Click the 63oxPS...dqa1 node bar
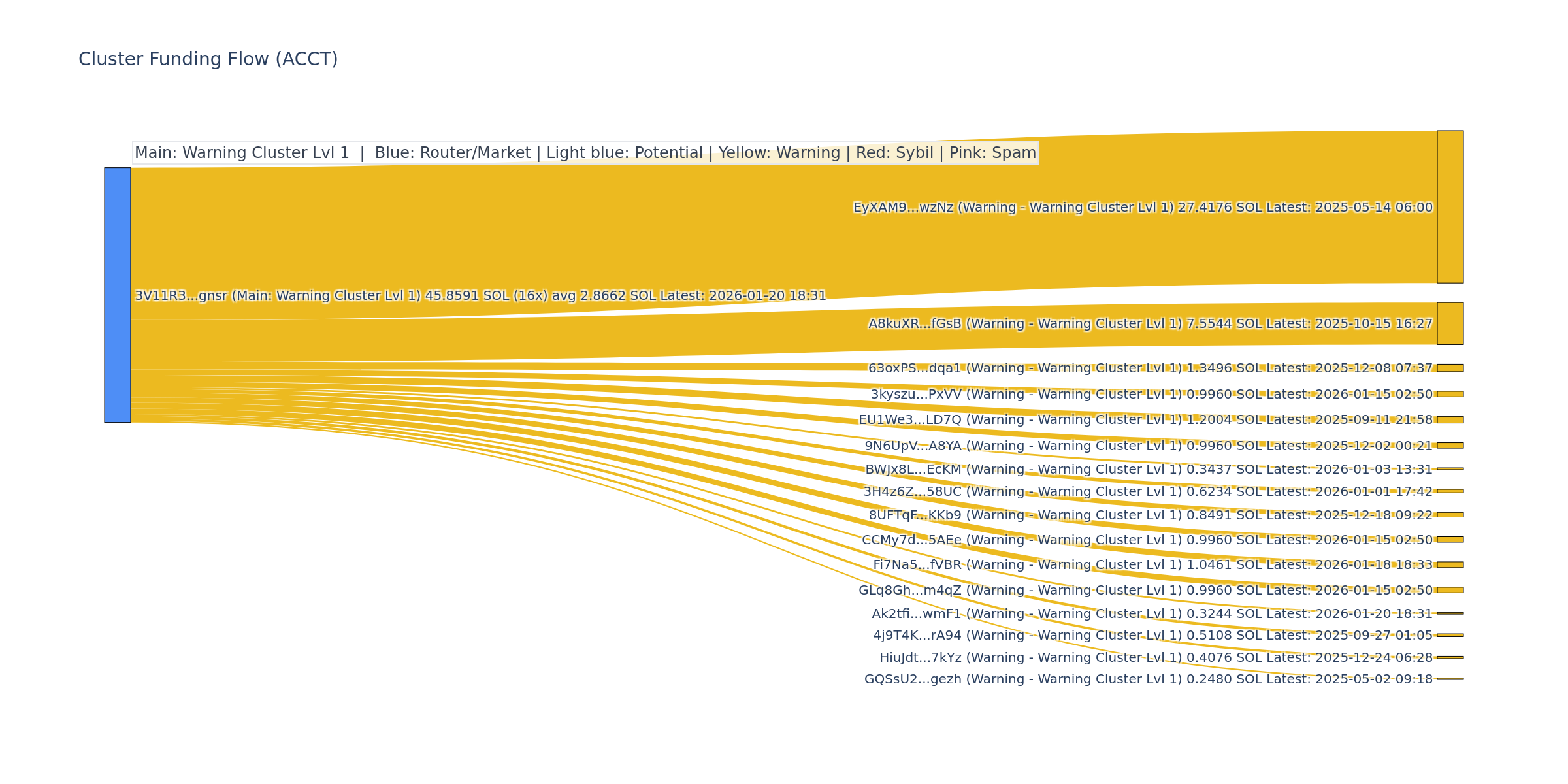The width and height of the screenshot is (1568, 784). pyautogui.click(x=1450, y=368)
